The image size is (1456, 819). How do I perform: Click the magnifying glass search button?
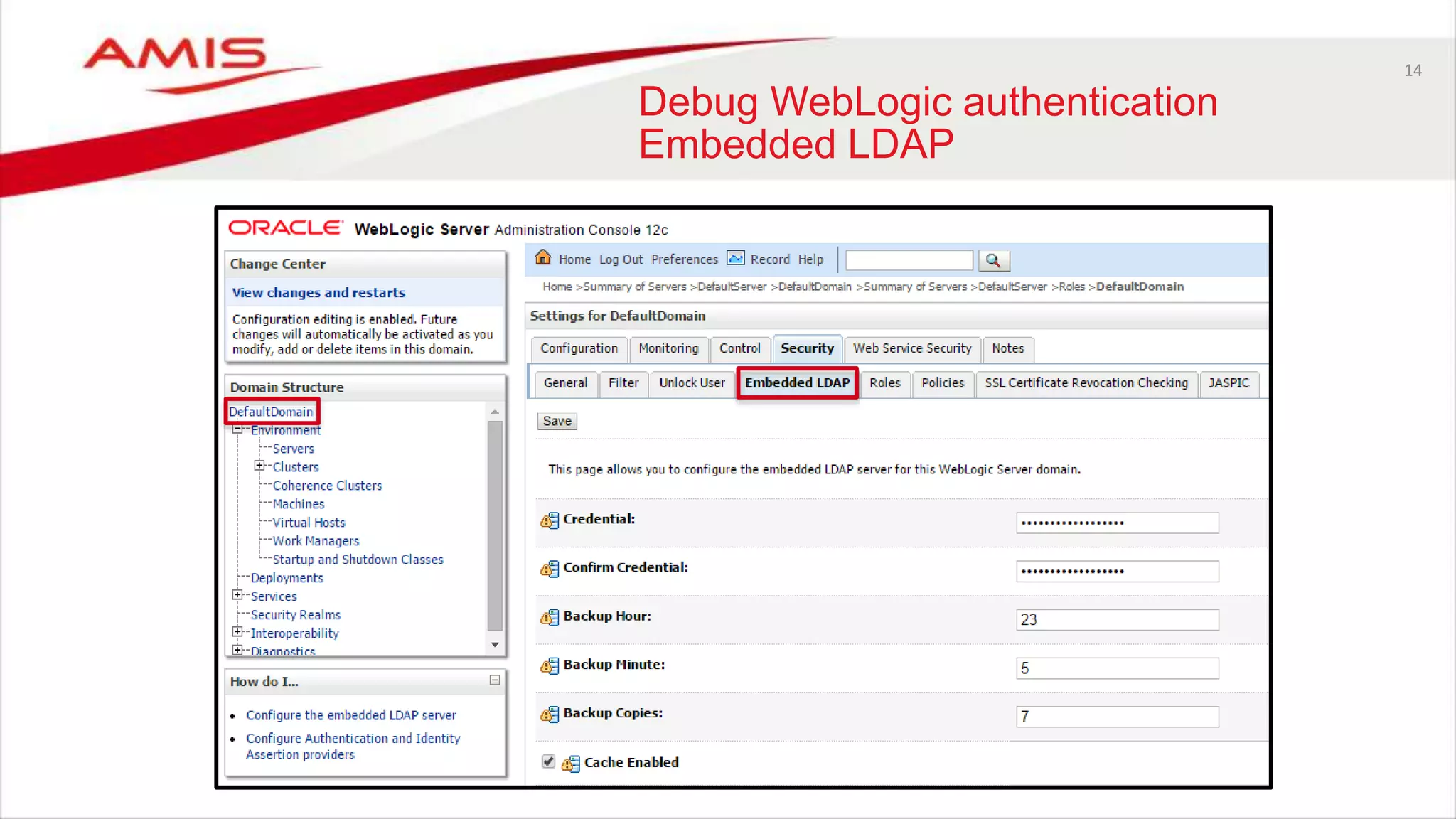click(x=993, y=261)
